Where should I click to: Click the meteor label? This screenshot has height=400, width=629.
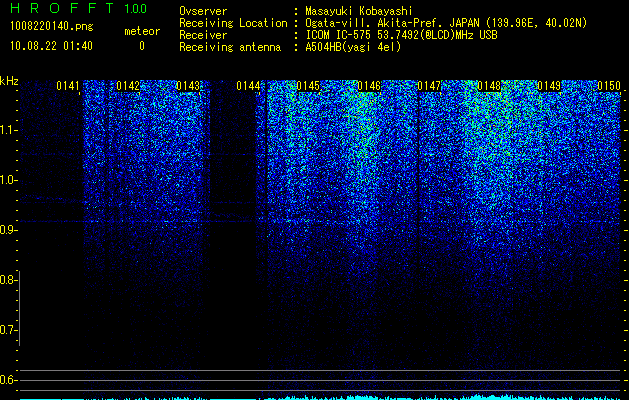click(x=142, y=31)
